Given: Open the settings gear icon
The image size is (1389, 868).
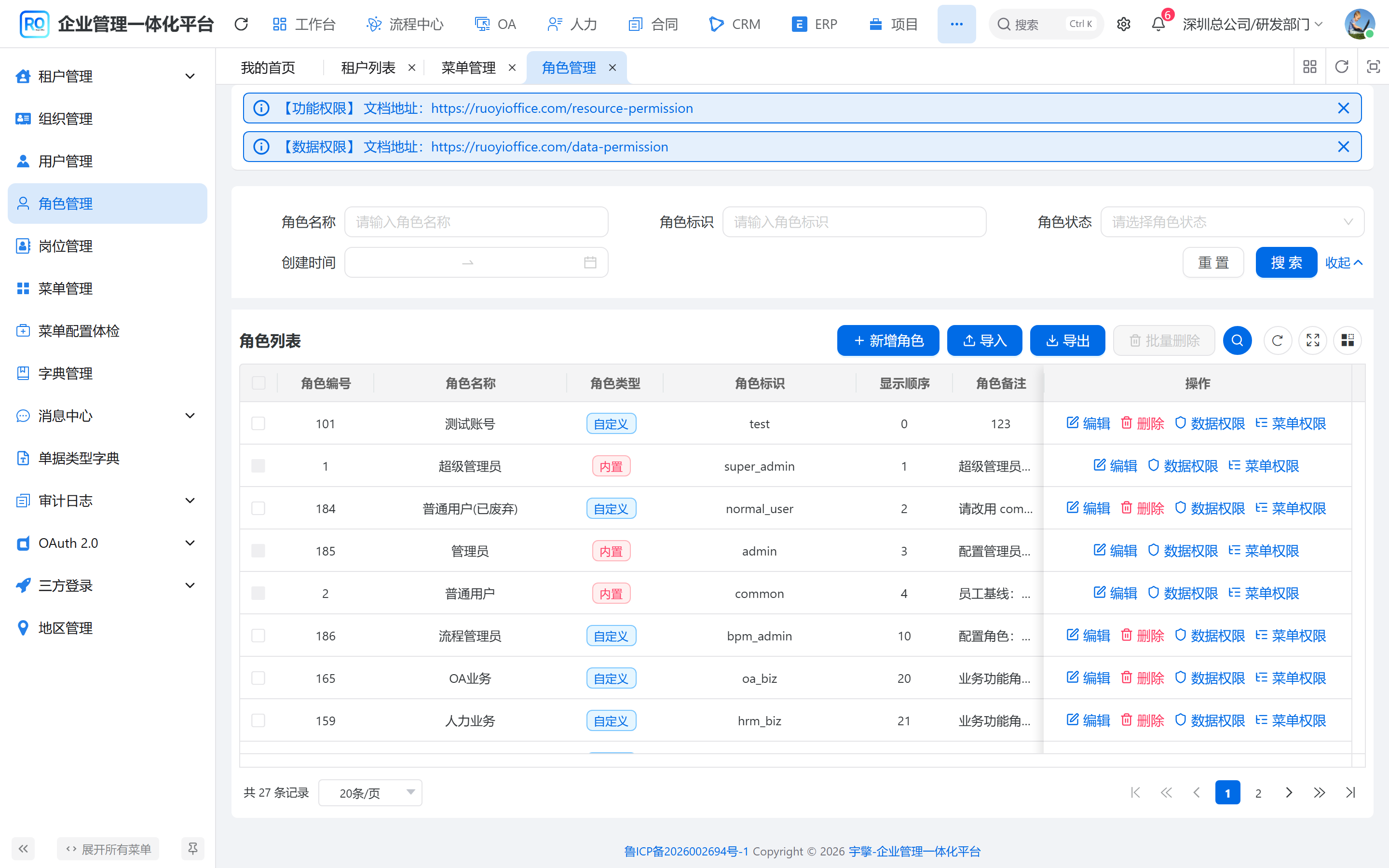Looking at the screenshot, I should pyautogui.click(x=1123, y=24).
